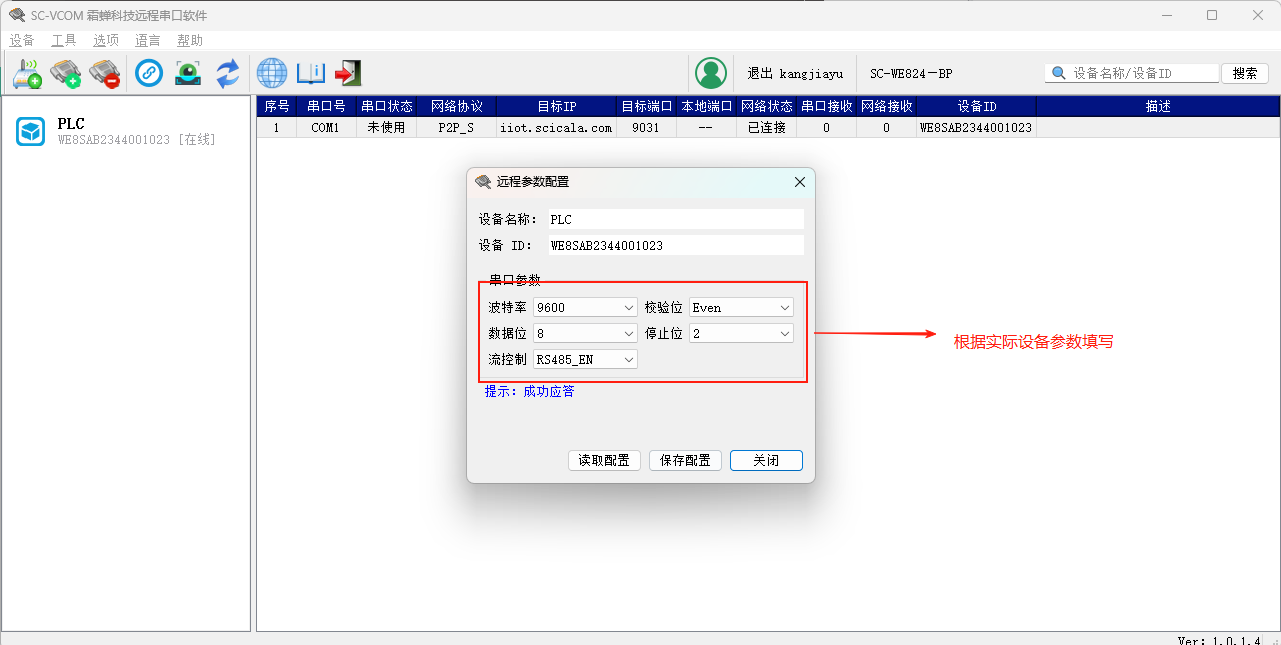Image resolution: width=1281 pixels, height=645 pixels.
Task: Click the 描述 column header
Action: click(1158, 107)
